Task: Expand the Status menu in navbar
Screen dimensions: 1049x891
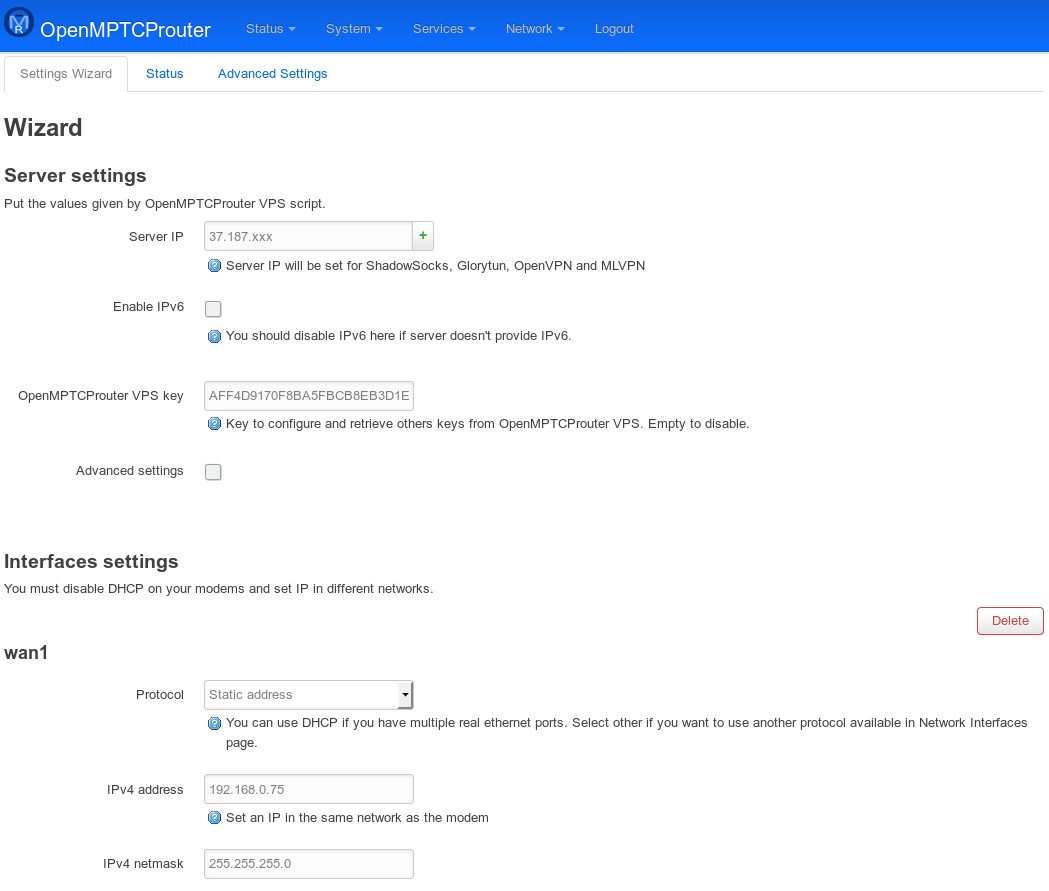Action: point(270,29)
